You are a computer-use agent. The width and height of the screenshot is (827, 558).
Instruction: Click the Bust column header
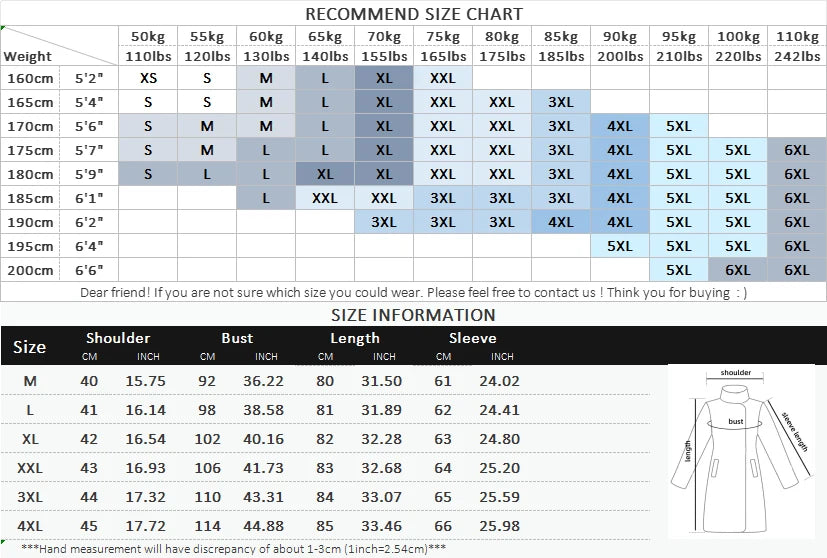237,338
